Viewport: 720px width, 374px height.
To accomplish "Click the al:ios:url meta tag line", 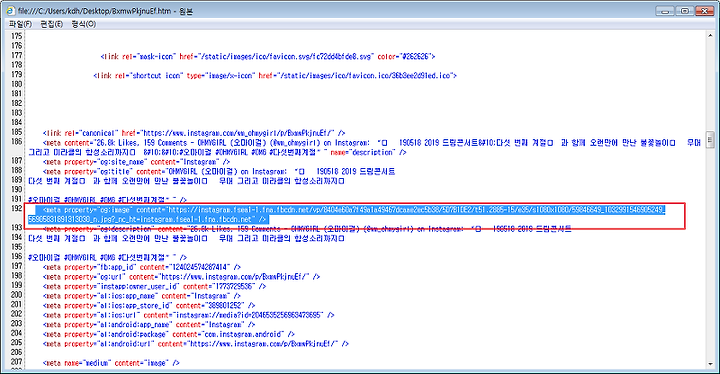I will (188, 315).
